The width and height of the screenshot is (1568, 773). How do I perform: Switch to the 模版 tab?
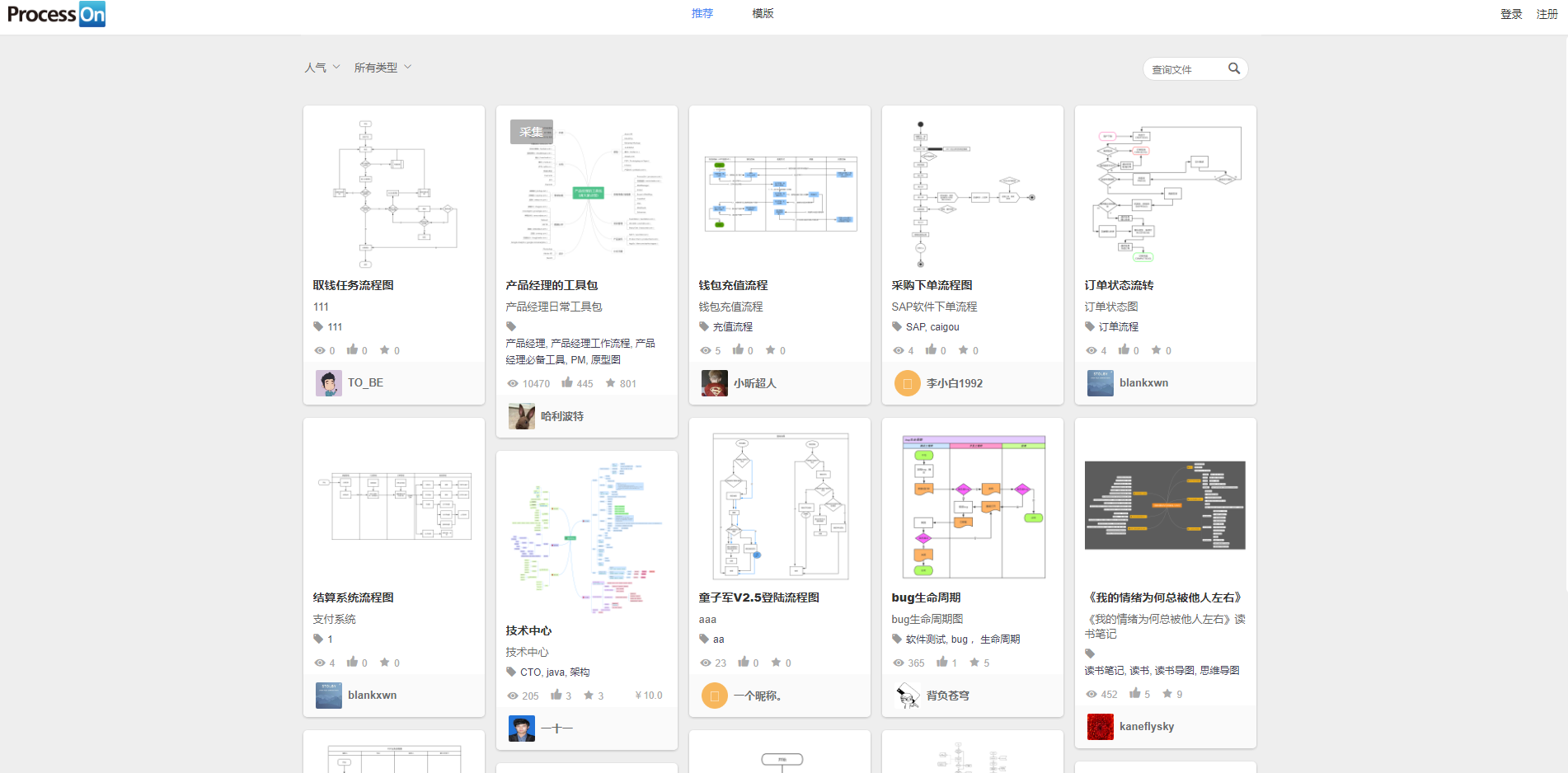[763, 13]
